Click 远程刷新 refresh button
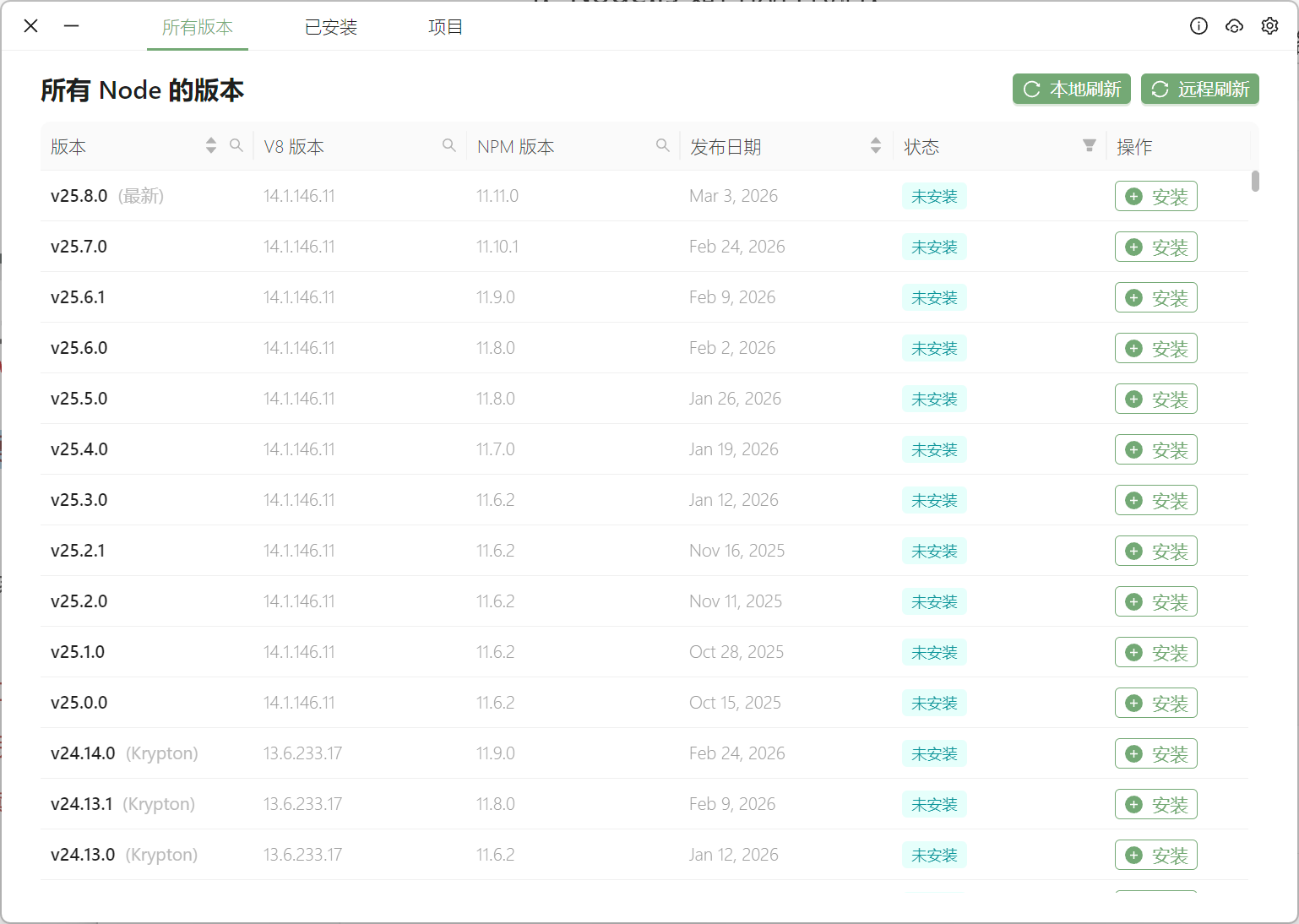 pos(1200,89)
